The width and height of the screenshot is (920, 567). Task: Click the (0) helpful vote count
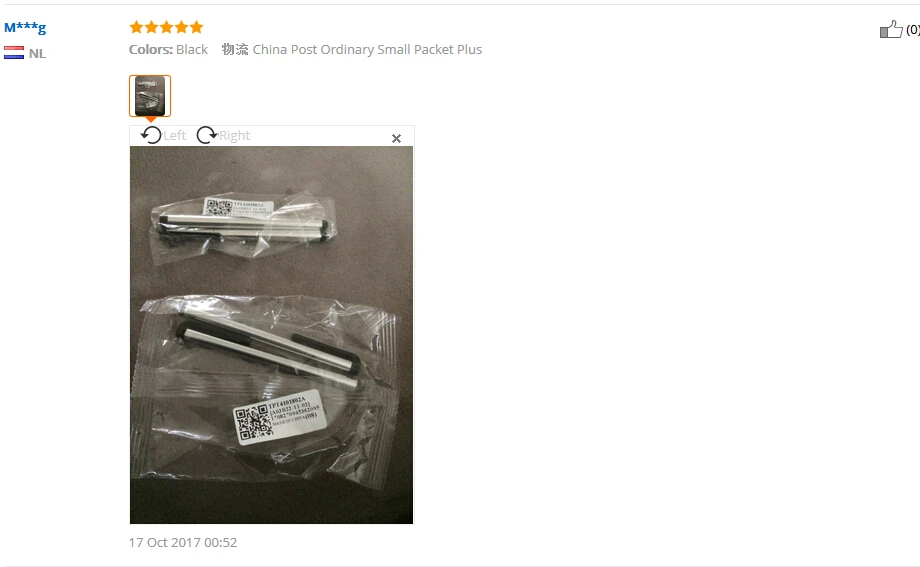coord(913,29)
